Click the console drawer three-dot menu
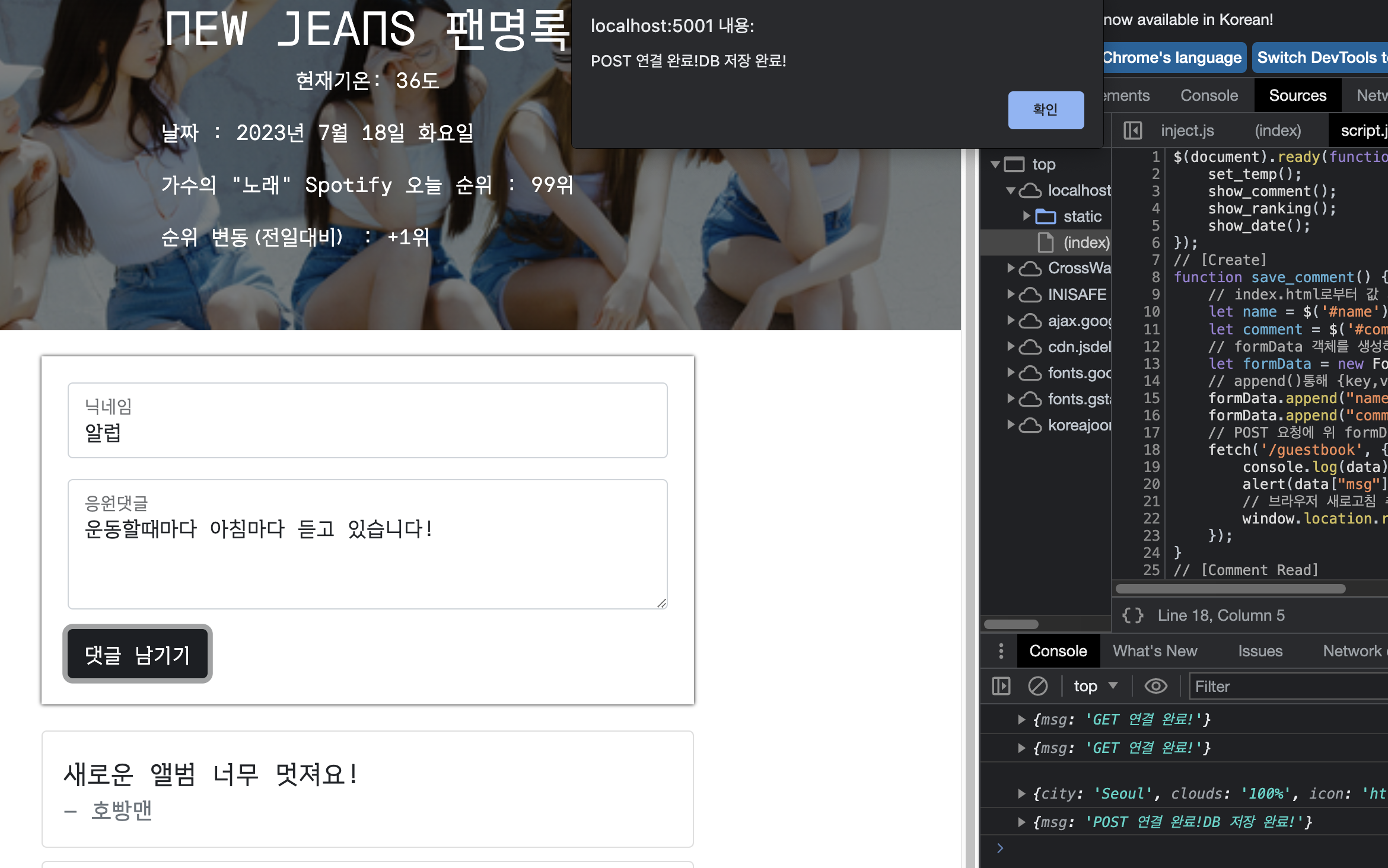The image size is (1388, 868). click(1001, 651)
